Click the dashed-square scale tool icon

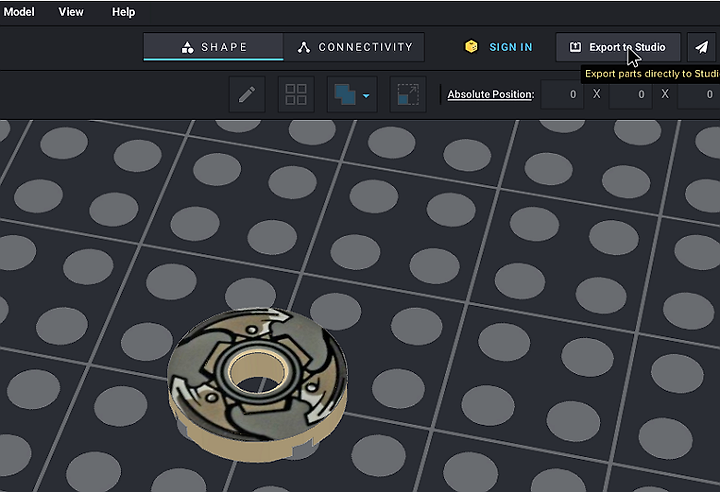tap(408, 95)
